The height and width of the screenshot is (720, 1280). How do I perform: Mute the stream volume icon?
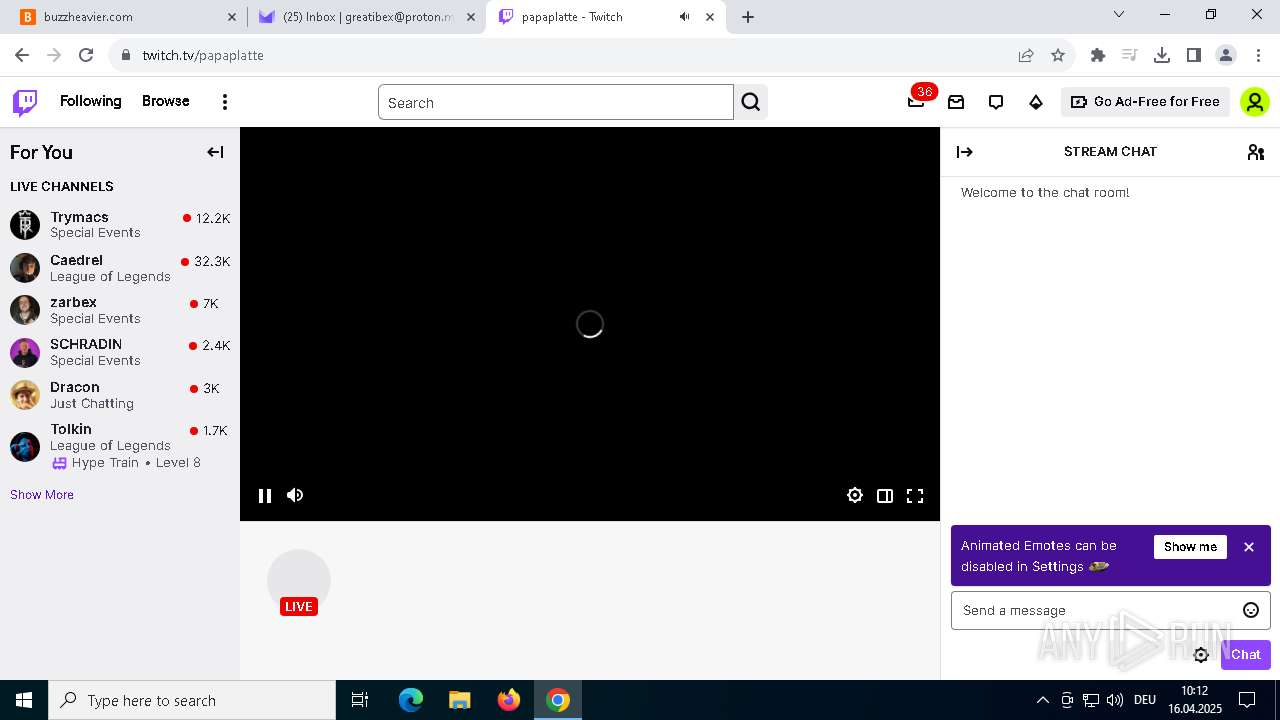click(295, 495)
